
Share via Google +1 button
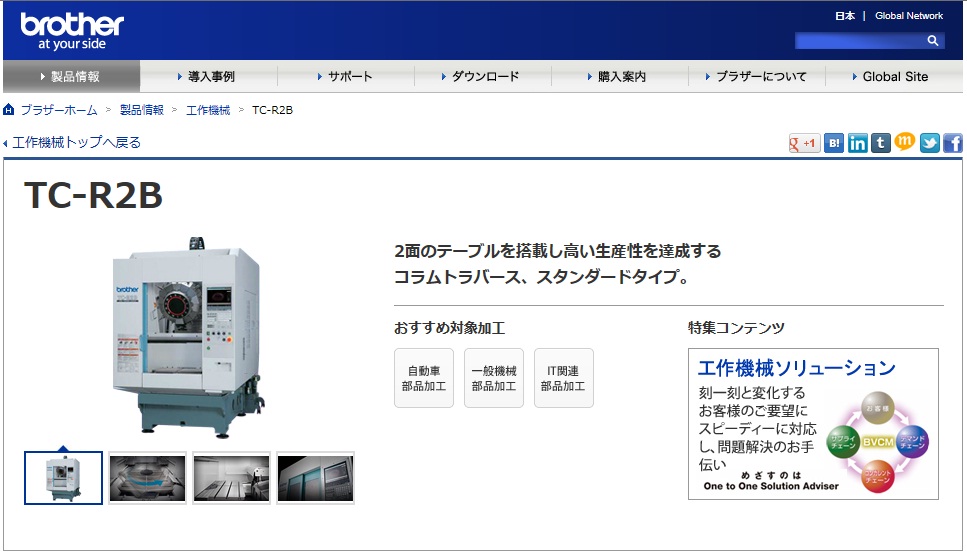tap(804, 143)
